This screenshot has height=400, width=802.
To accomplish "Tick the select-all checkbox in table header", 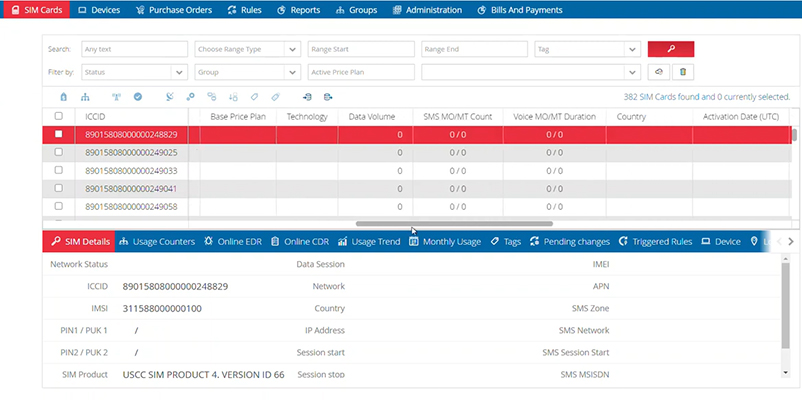I will coord(59,117).
